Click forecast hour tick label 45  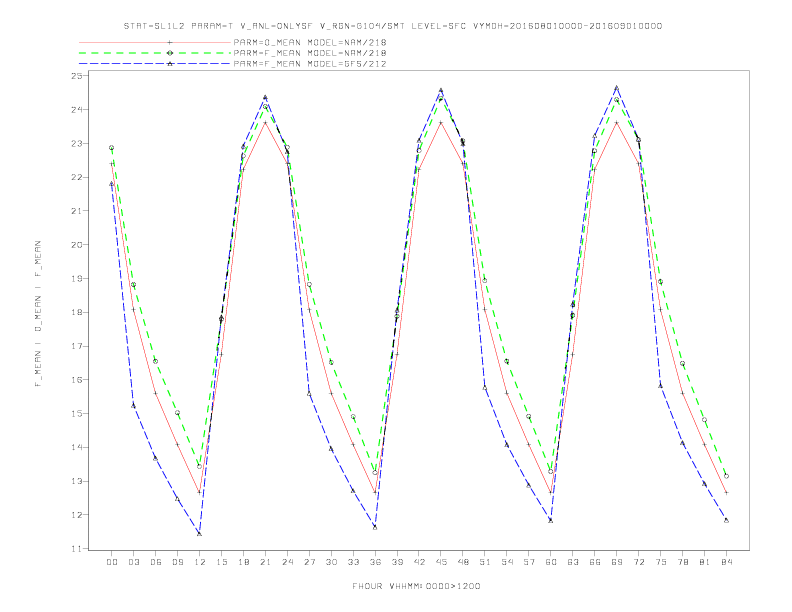[441, 562]
